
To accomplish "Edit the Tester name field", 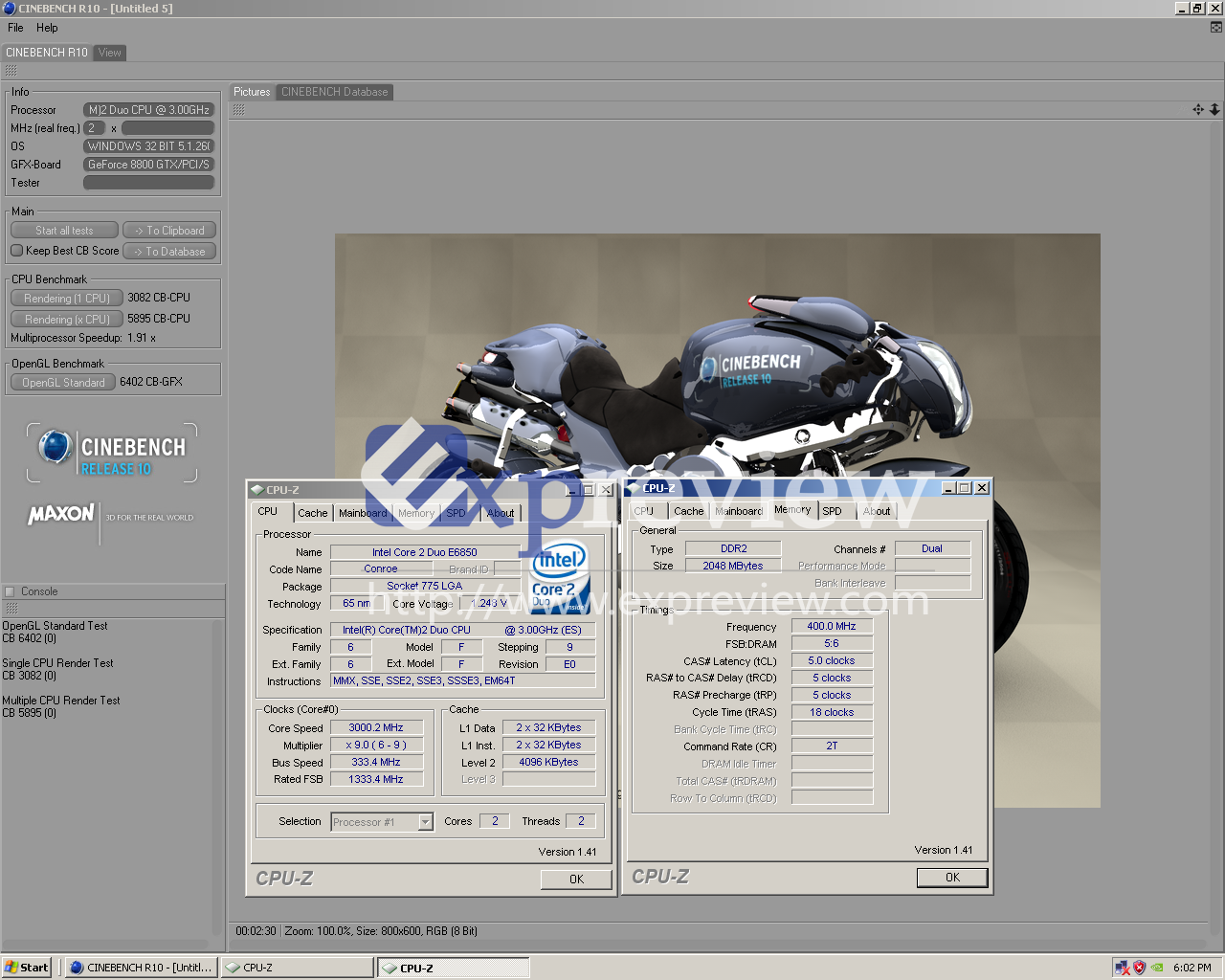I will 148,183.
